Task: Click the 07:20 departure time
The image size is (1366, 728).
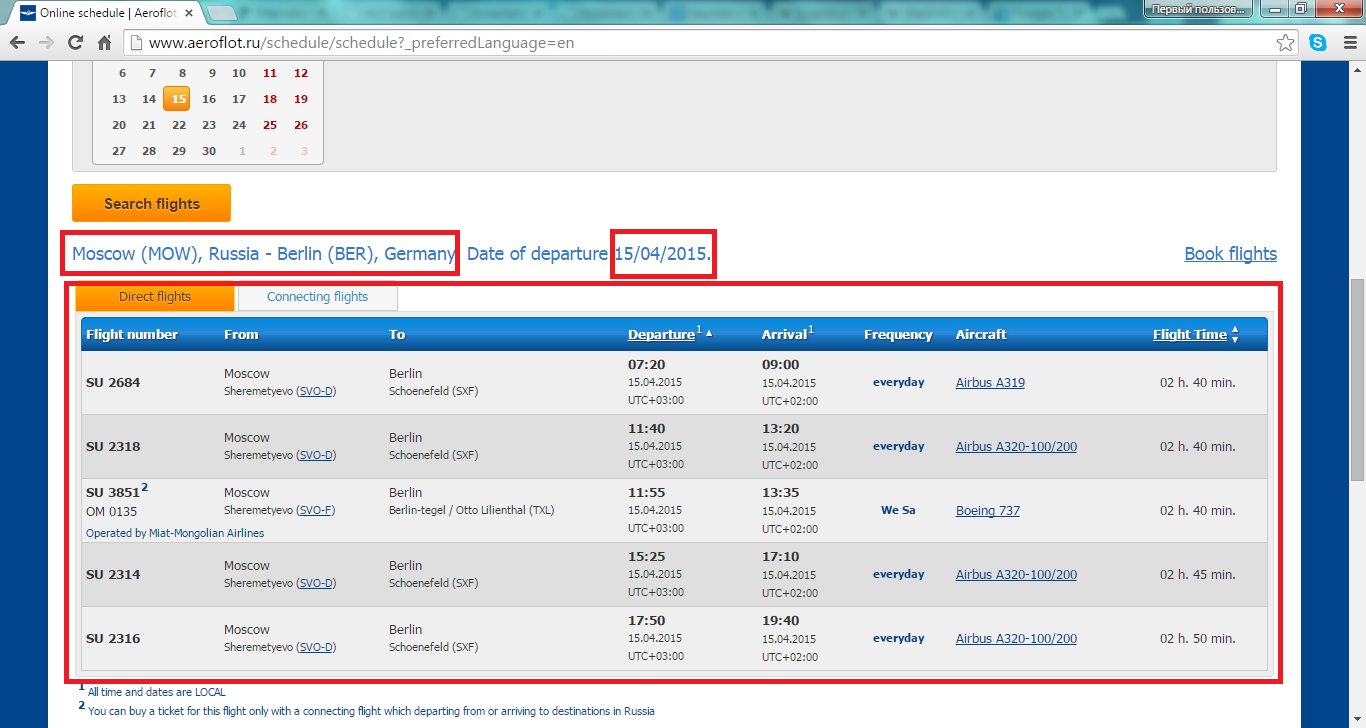Action: (646, 365)
